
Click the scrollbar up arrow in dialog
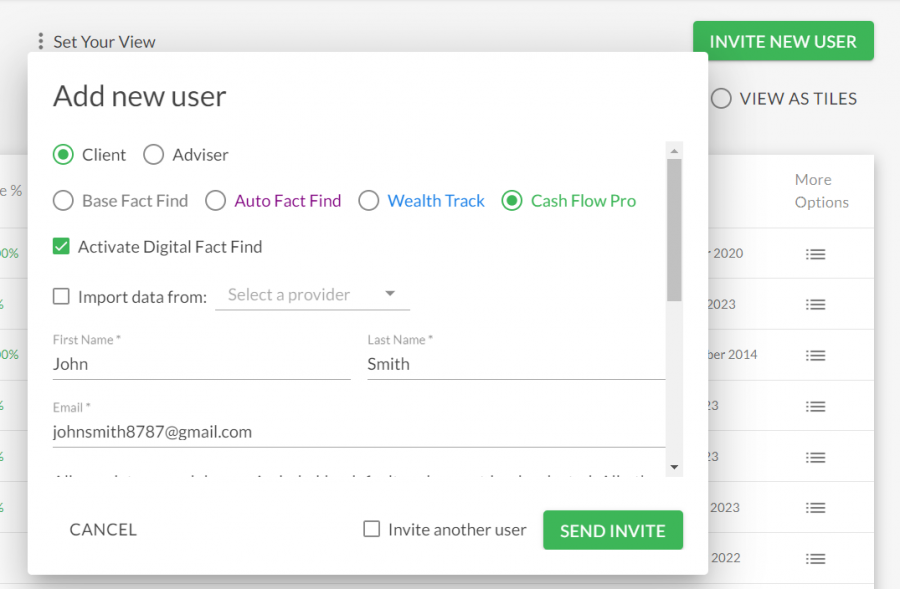pyautogui.click(x=674, y=150)
